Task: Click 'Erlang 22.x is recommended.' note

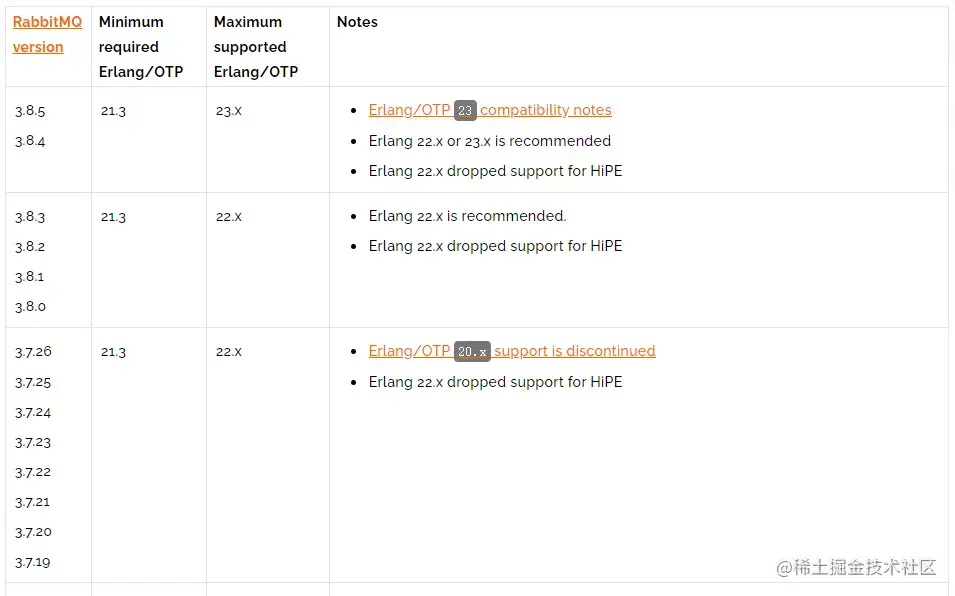Action: pyautogui.click(x=467, y=216)
